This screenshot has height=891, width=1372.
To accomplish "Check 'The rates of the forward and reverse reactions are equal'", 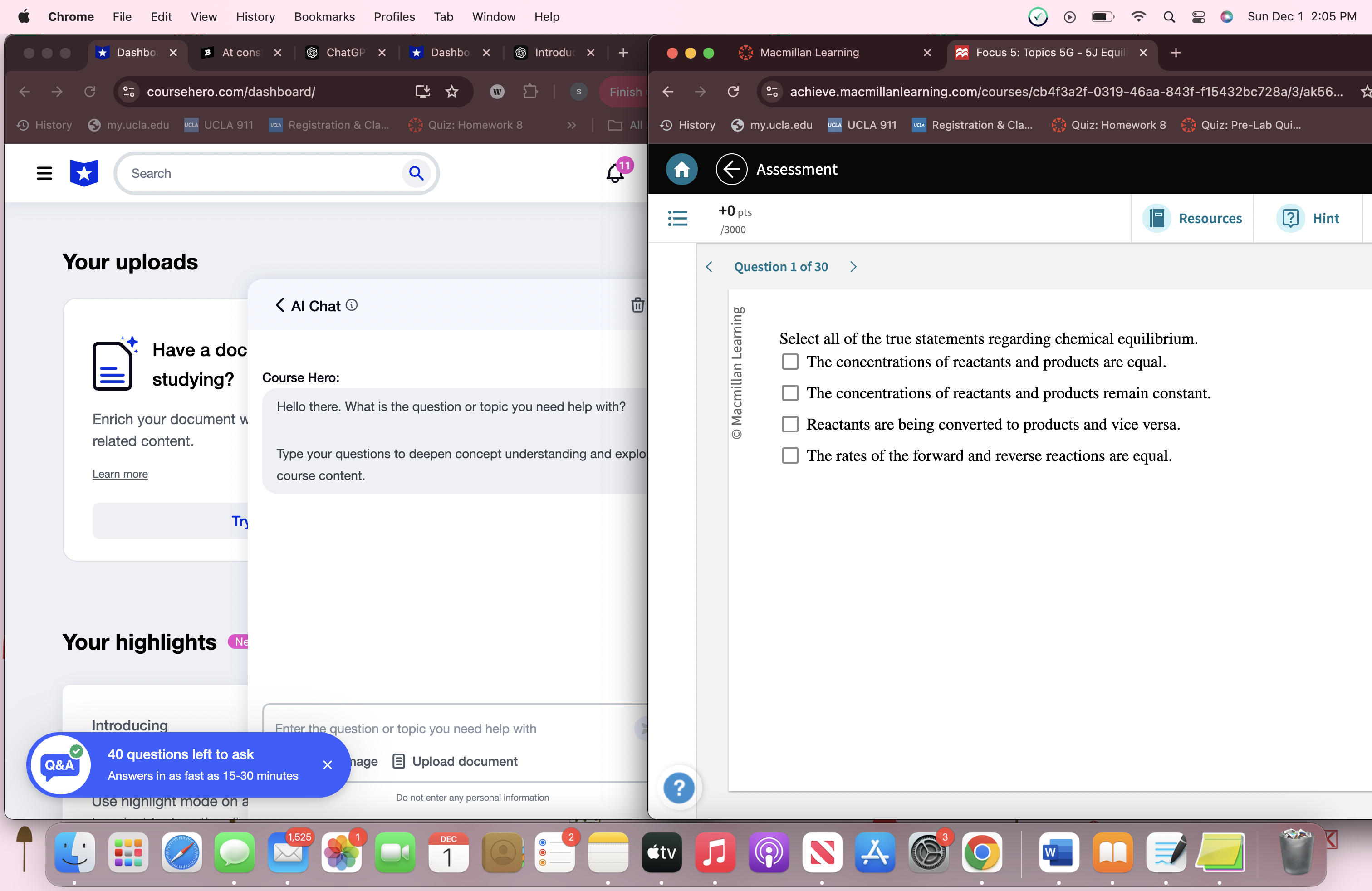I will pyautogui.click(x=790, y=455).
